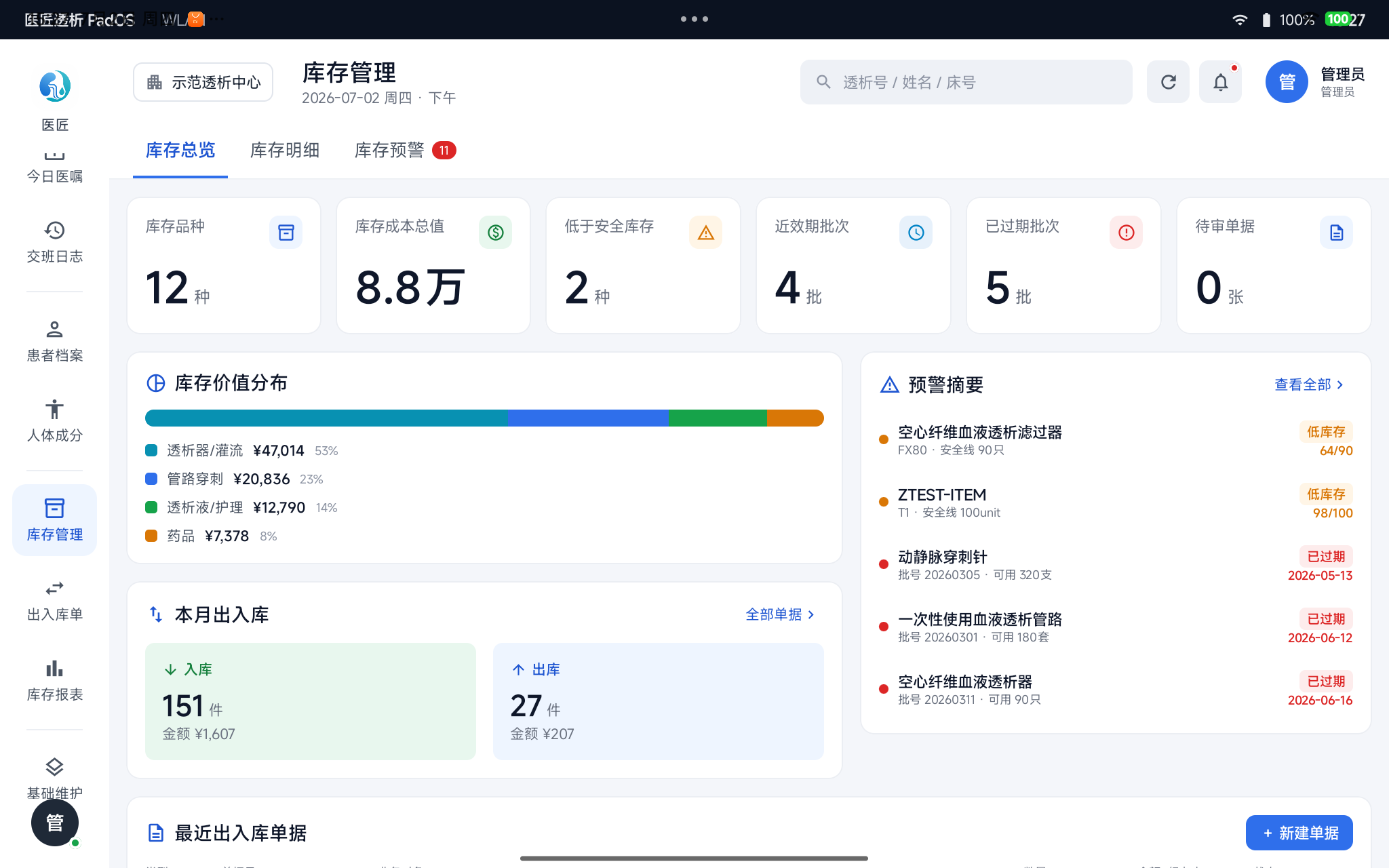Click Wi-Fi icon in status bar
Image resolution: width=1389 pixels, height=868 pixels.
click(x=1240, y=20)
